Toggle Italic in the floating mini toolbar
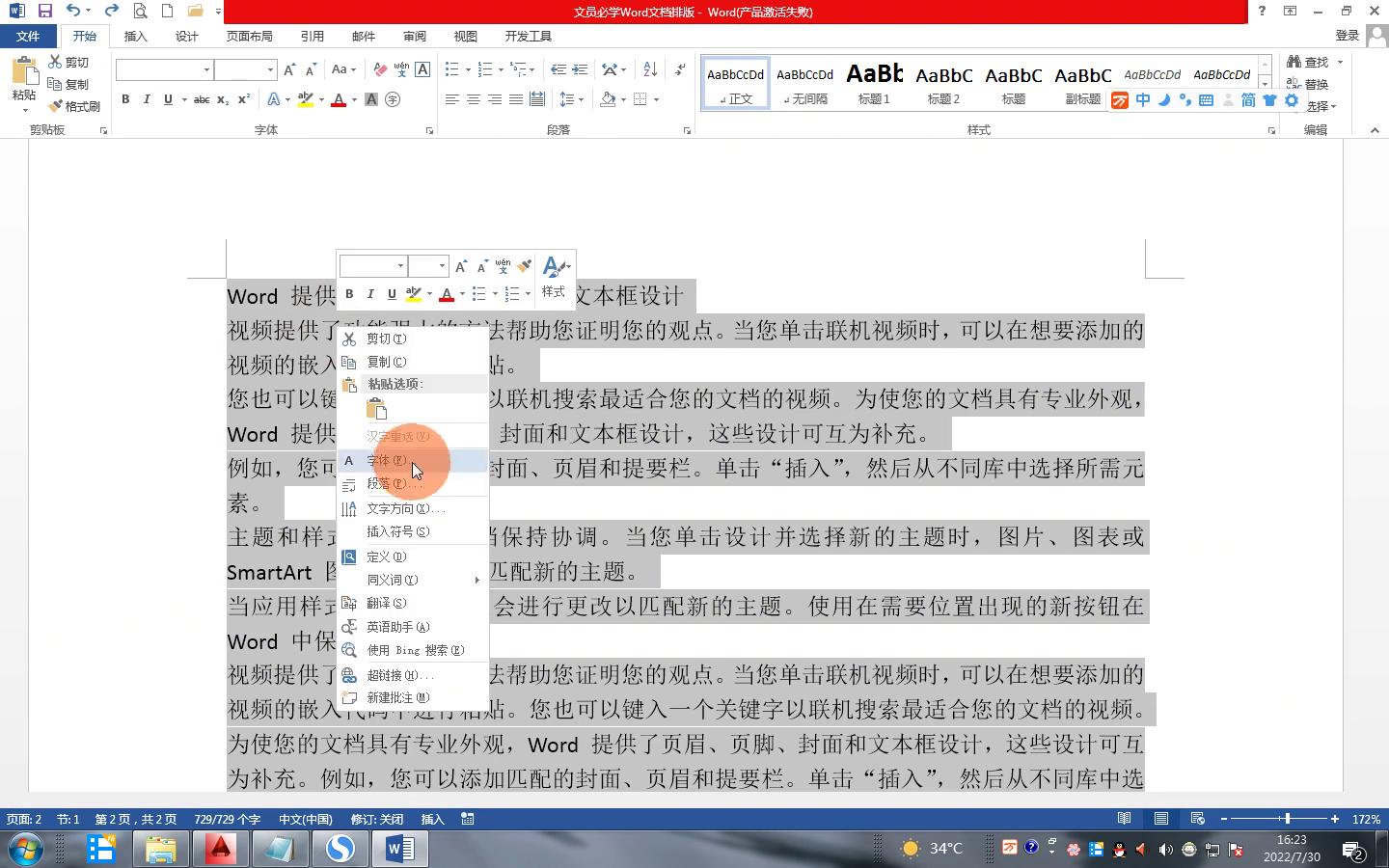Viewport: 1389px width, 868px height. (x=370, y=294)
